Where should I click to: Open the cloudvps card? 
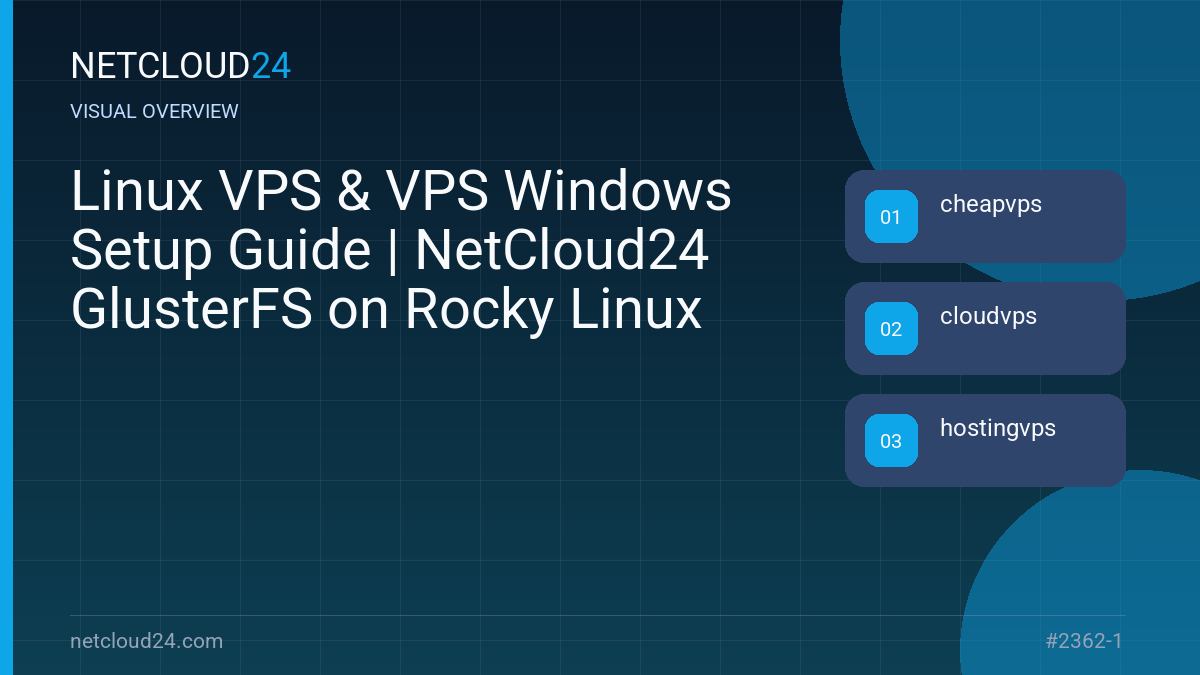[x=985, y=329]
